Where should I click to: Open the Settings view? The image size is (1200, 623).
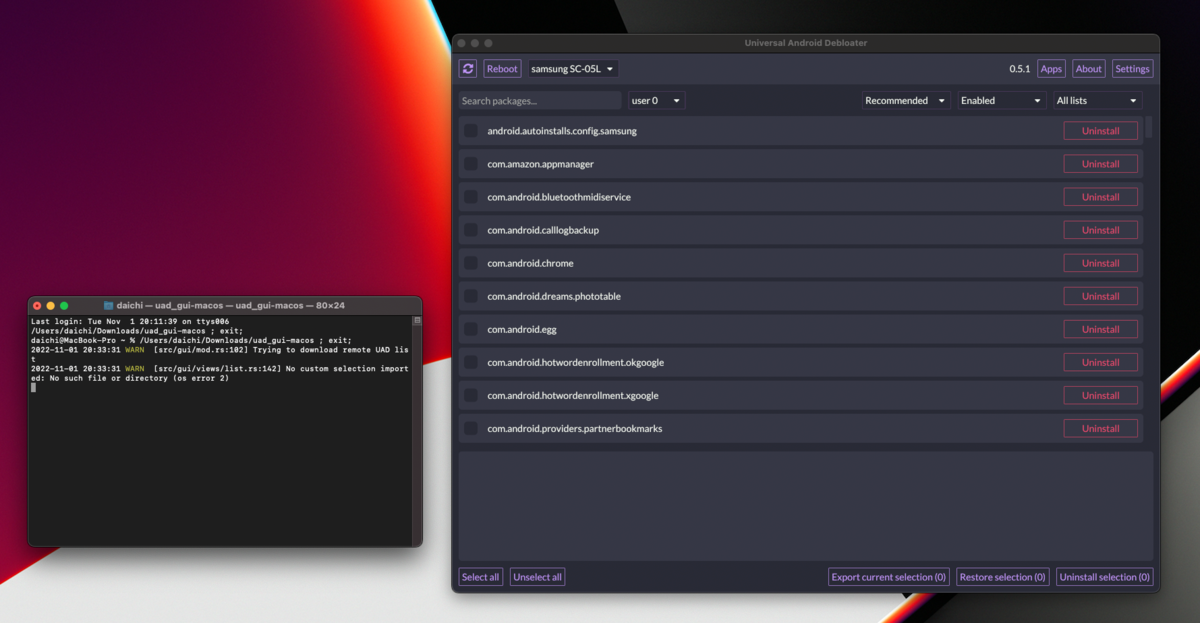(x=1132, y=69)
